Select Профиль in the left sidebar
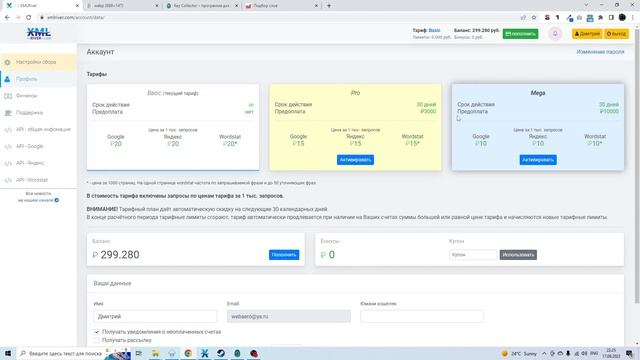Viewport: 640px width, 360px height. 38,79
